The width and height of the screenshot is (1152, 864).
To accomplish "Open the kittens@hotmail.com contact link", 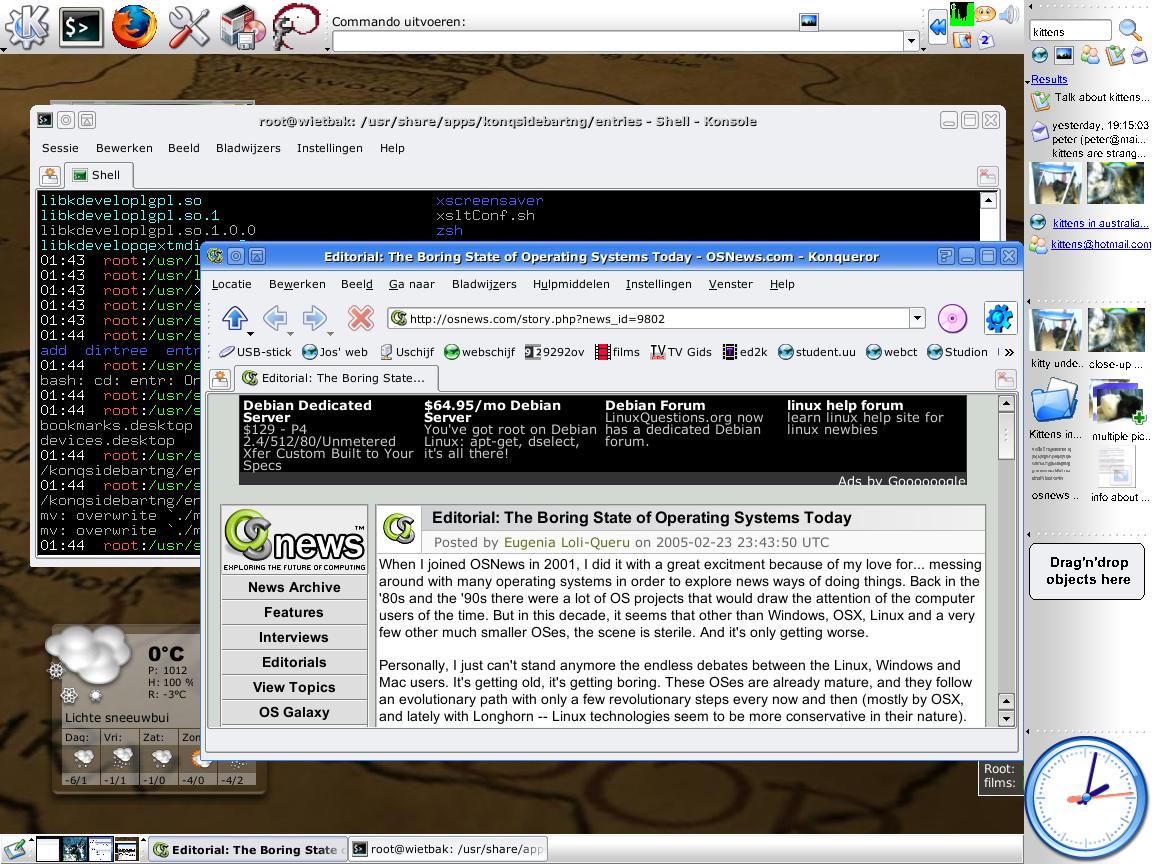I will click(x=1101, y=245).
